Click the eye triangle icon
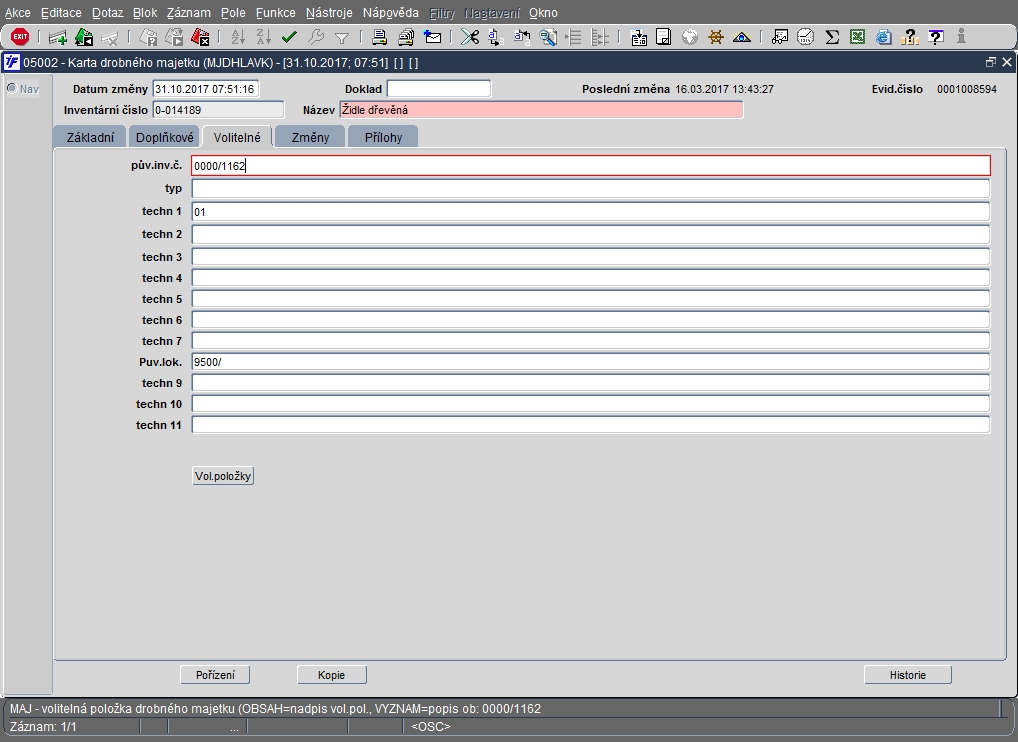 click(741, 38)
